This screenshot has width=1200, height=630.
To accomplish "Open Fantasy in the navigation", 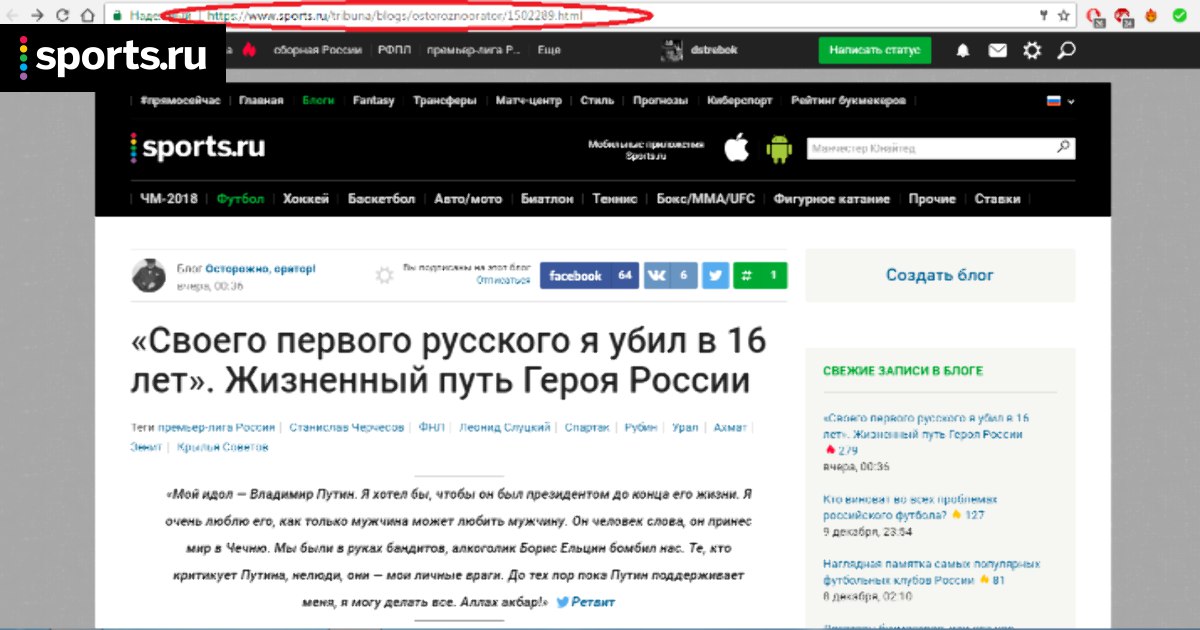I will (373, 101).
